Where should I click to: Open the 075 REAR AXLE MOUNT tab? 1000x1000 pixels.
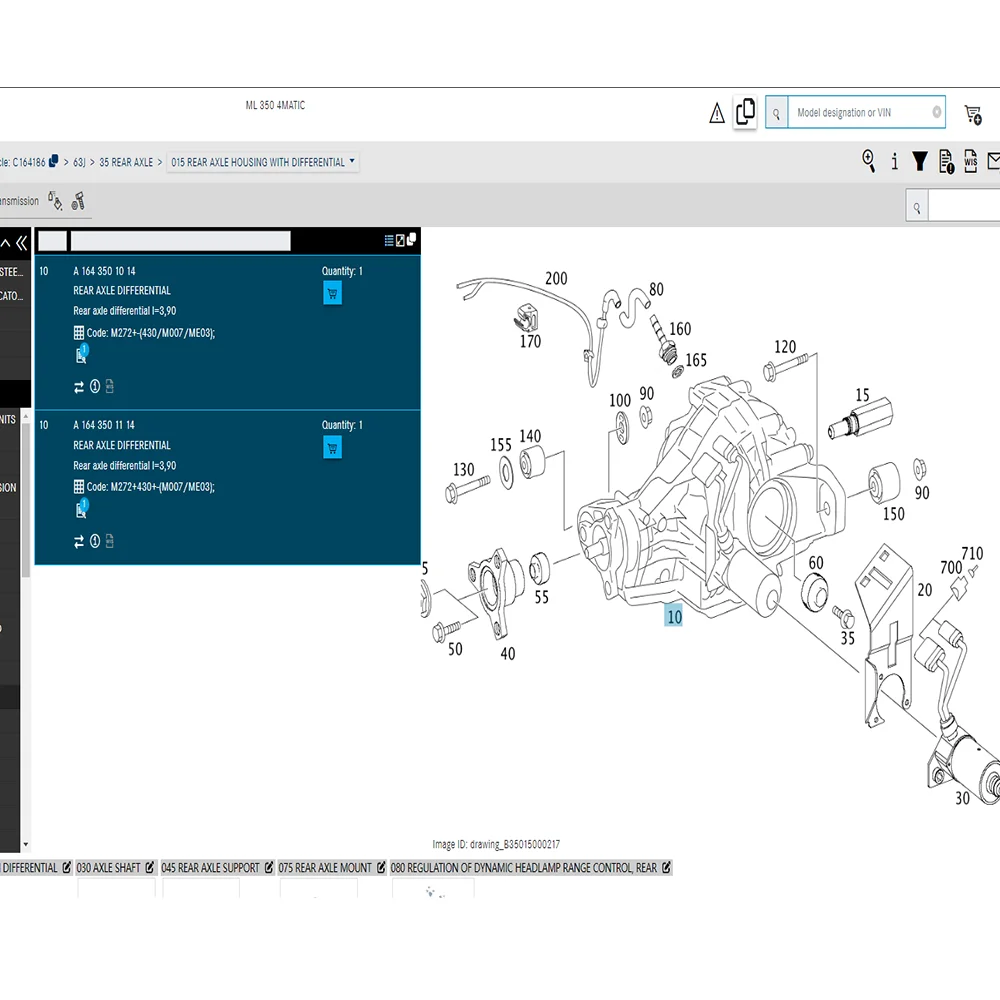325,867
